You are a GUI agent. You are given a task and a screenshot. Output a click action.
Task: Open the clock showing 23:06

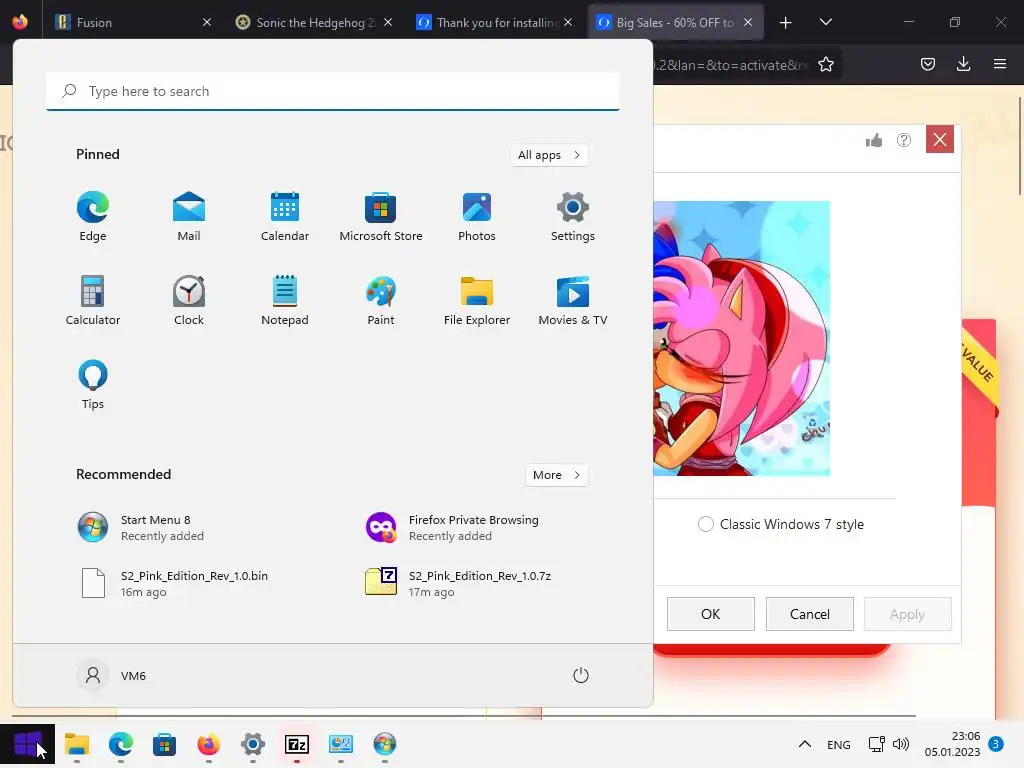pos(952,744)
